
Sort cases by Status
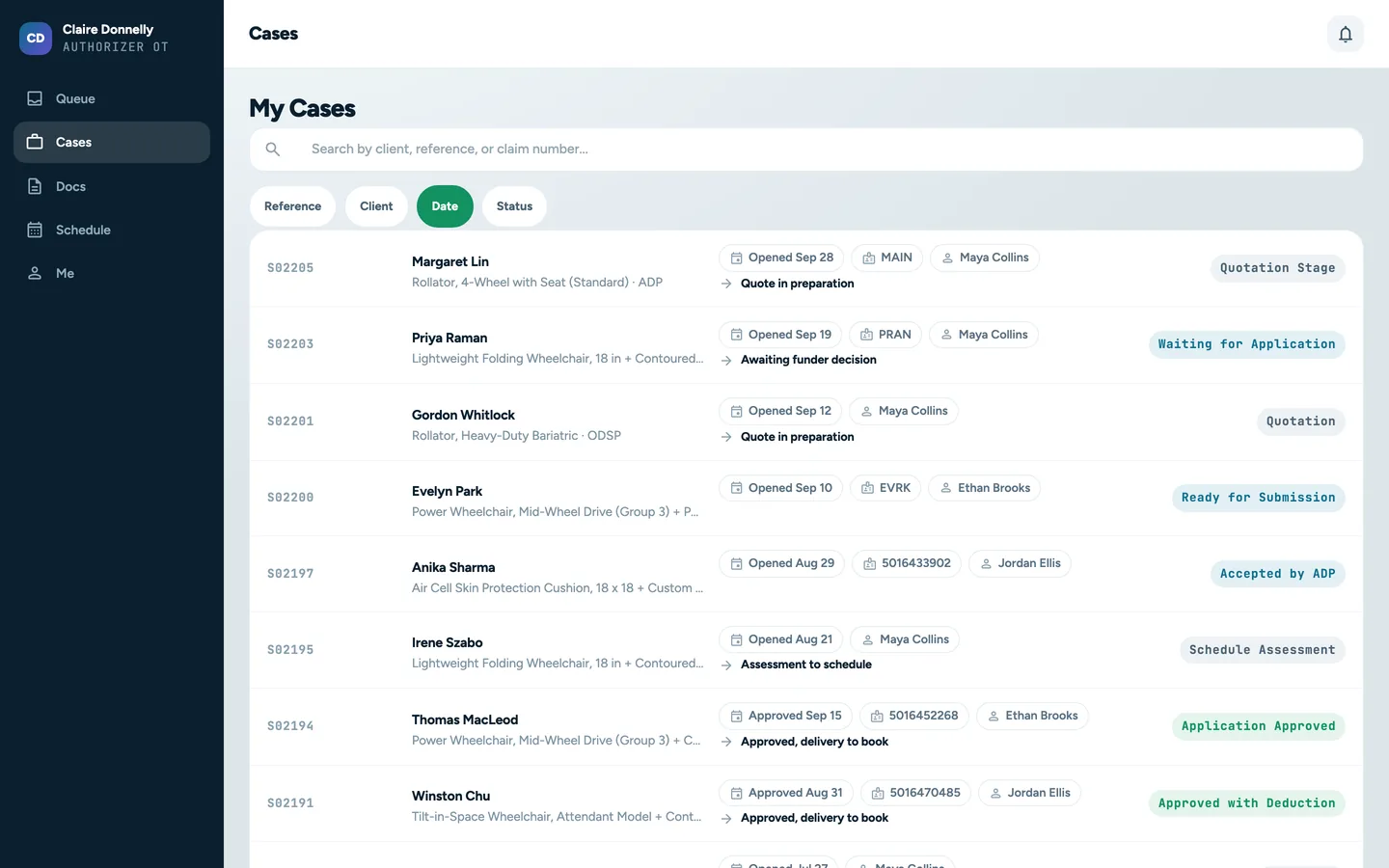coord(514,206)
